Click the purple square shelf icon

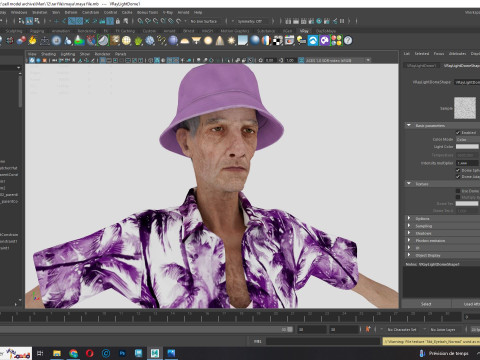click(x=324, y=41)
